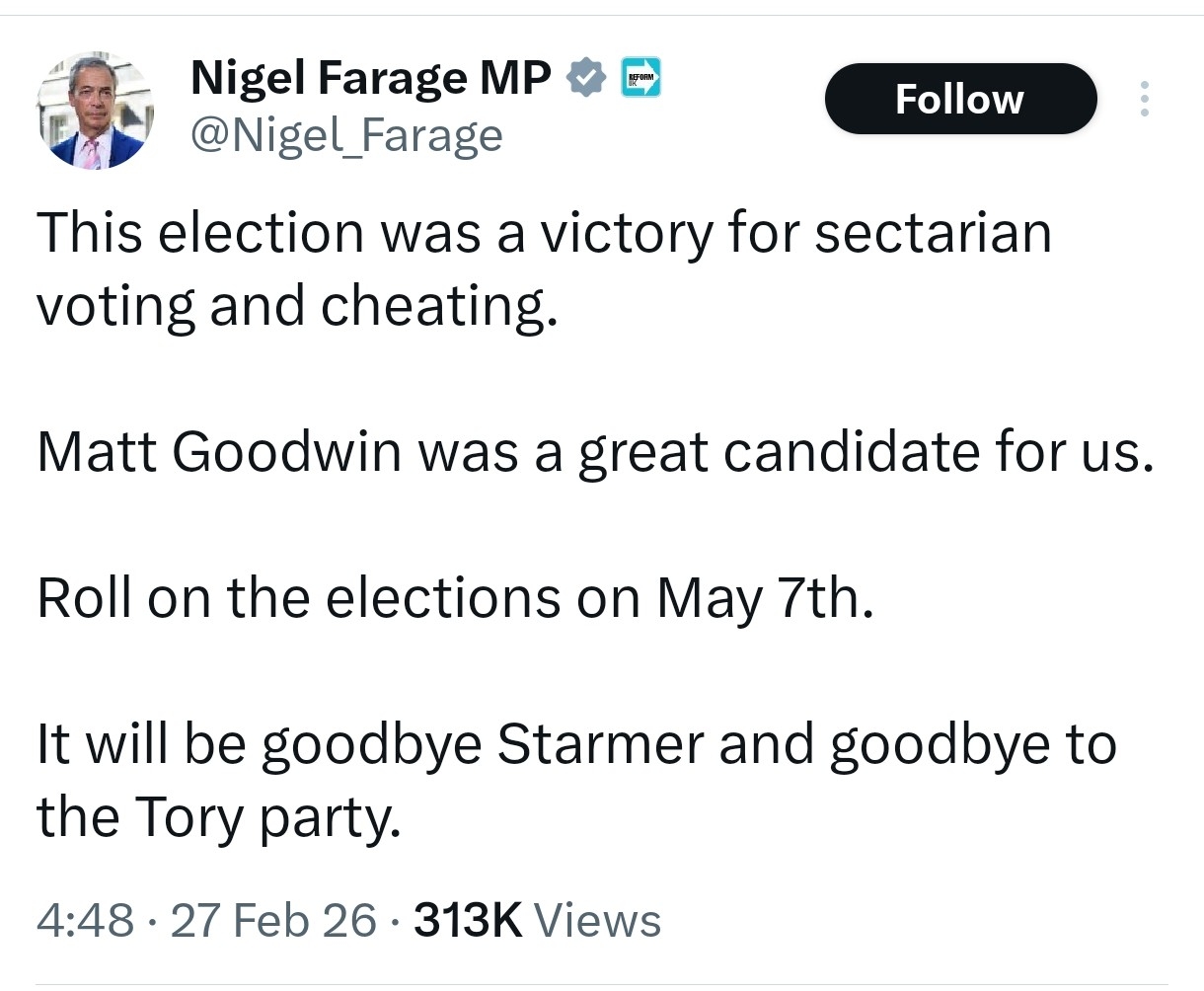Click 'the Tory party' on the last line
The height and width of the screenshot is (991, 1204).
218,816
